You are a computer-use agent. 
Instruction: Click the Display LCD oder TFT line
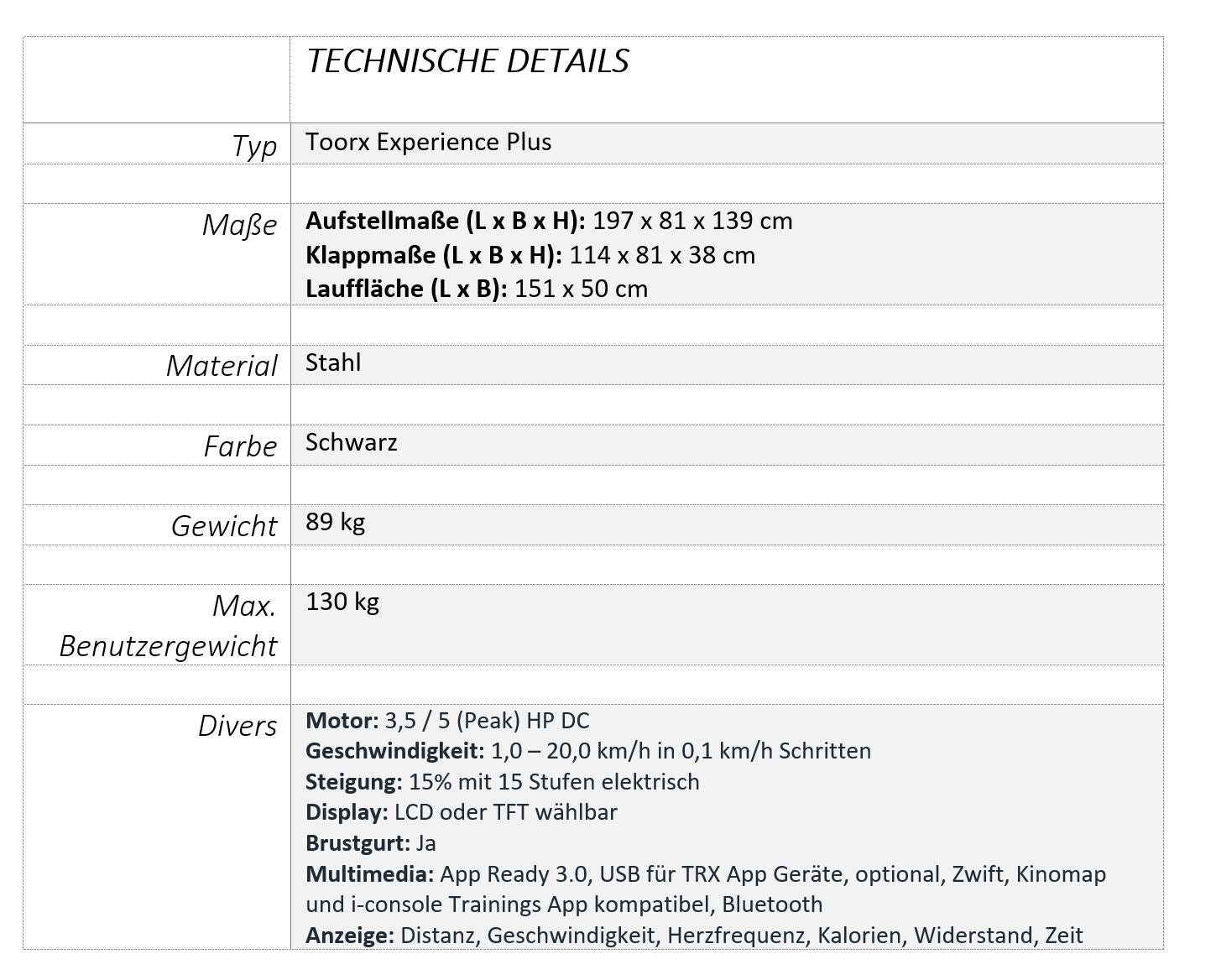[x=461, y=812]
